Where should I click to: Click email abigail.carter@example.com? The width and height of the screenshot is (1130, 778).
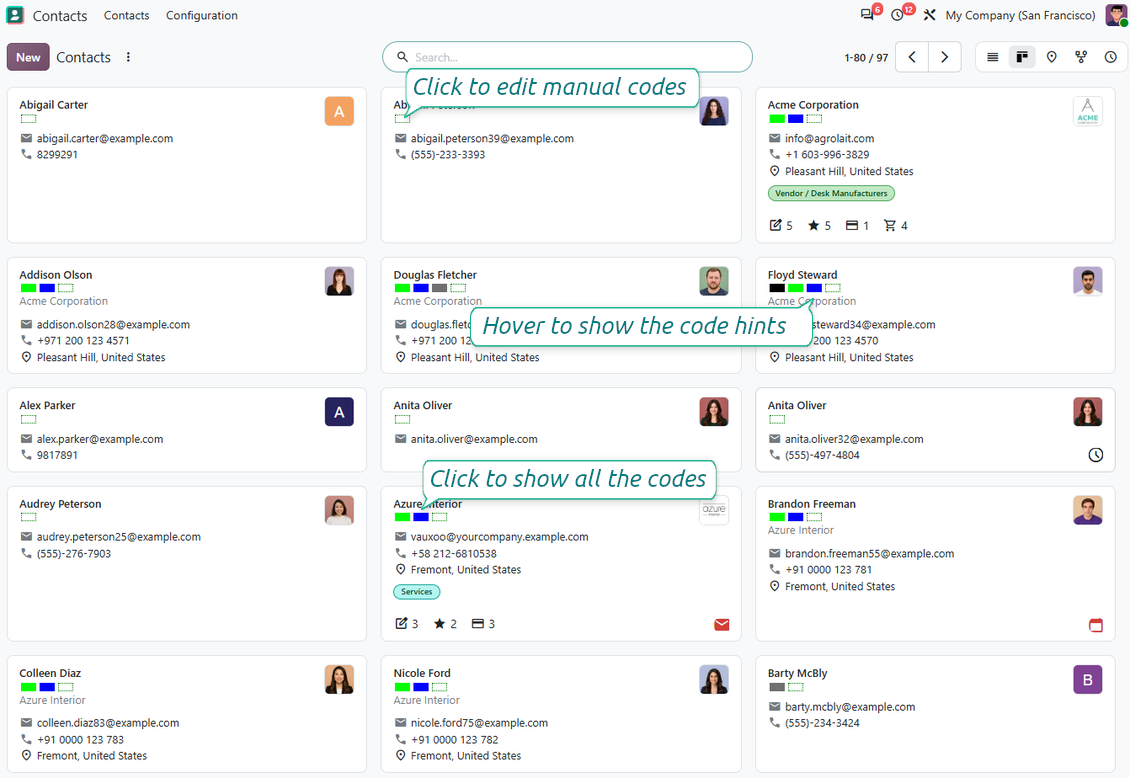click(104, 138)
